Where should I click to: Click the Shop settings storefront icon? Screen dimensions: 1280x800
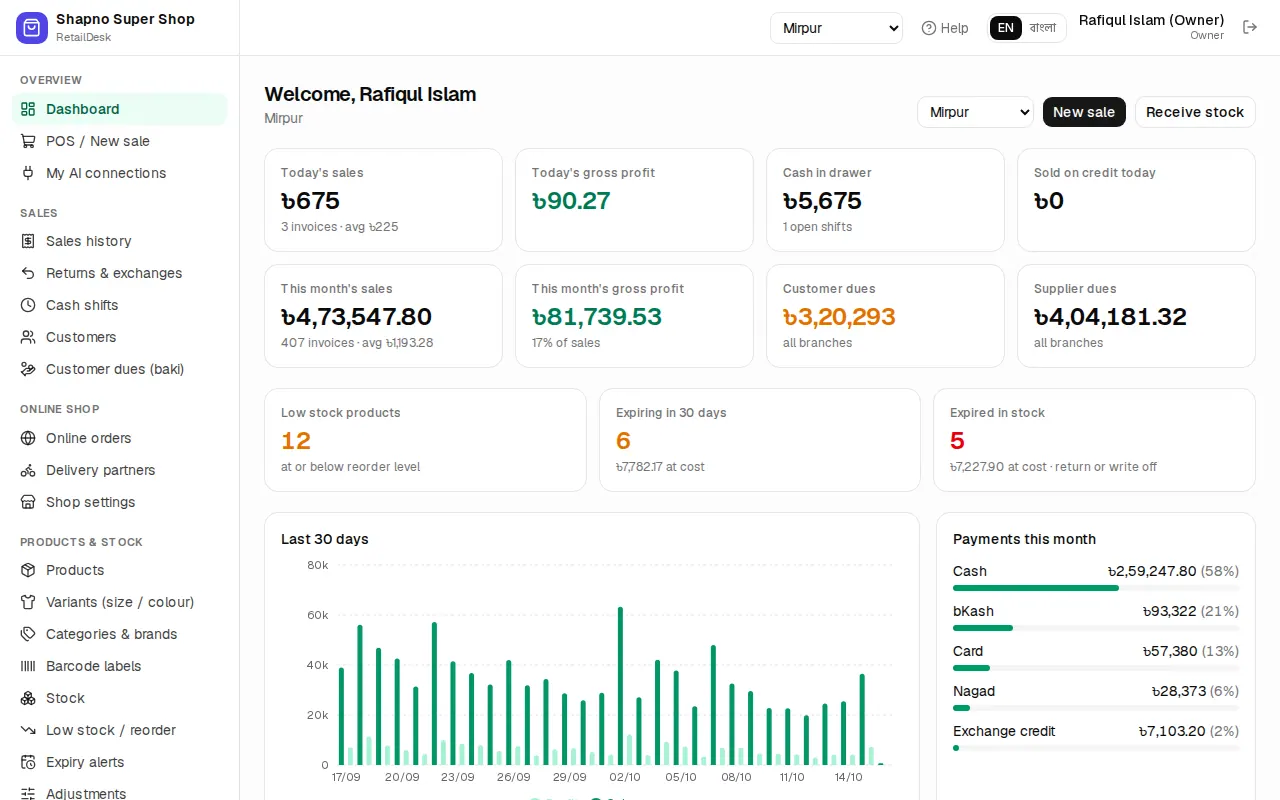[x=28, y=502]
